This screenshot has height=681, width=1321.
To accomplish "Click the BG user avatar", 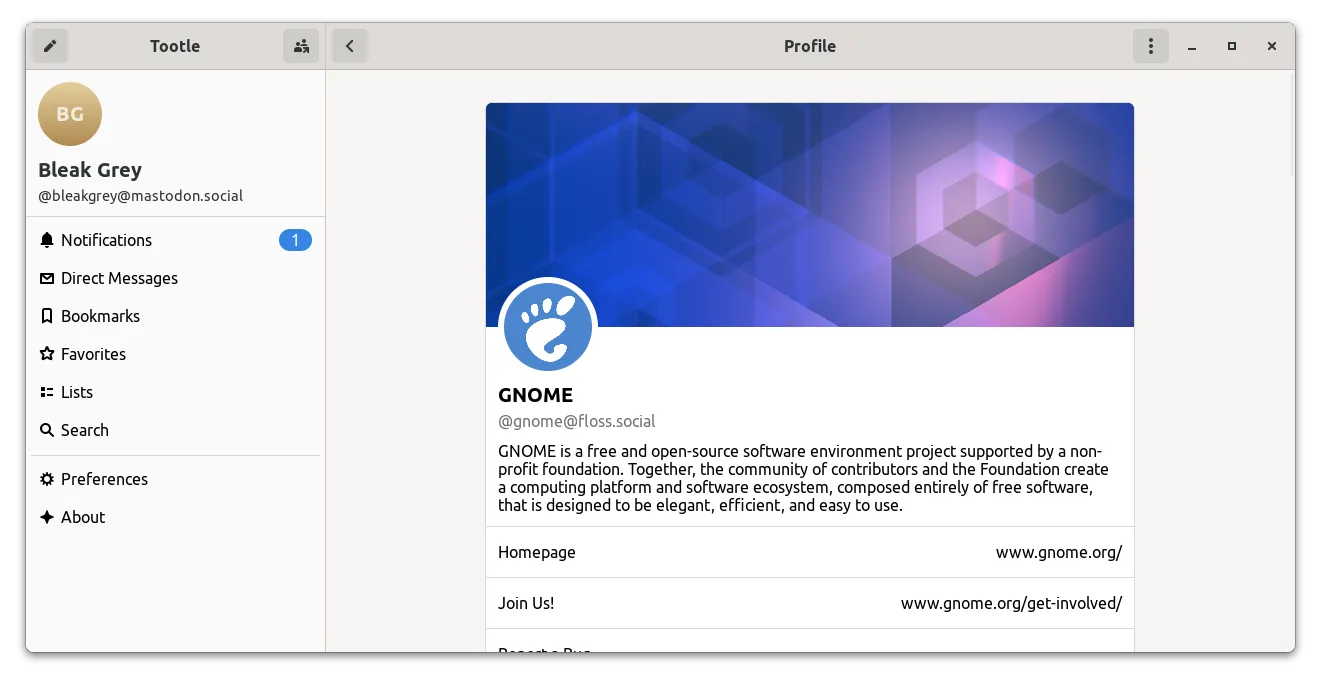I will coord(70,114).
